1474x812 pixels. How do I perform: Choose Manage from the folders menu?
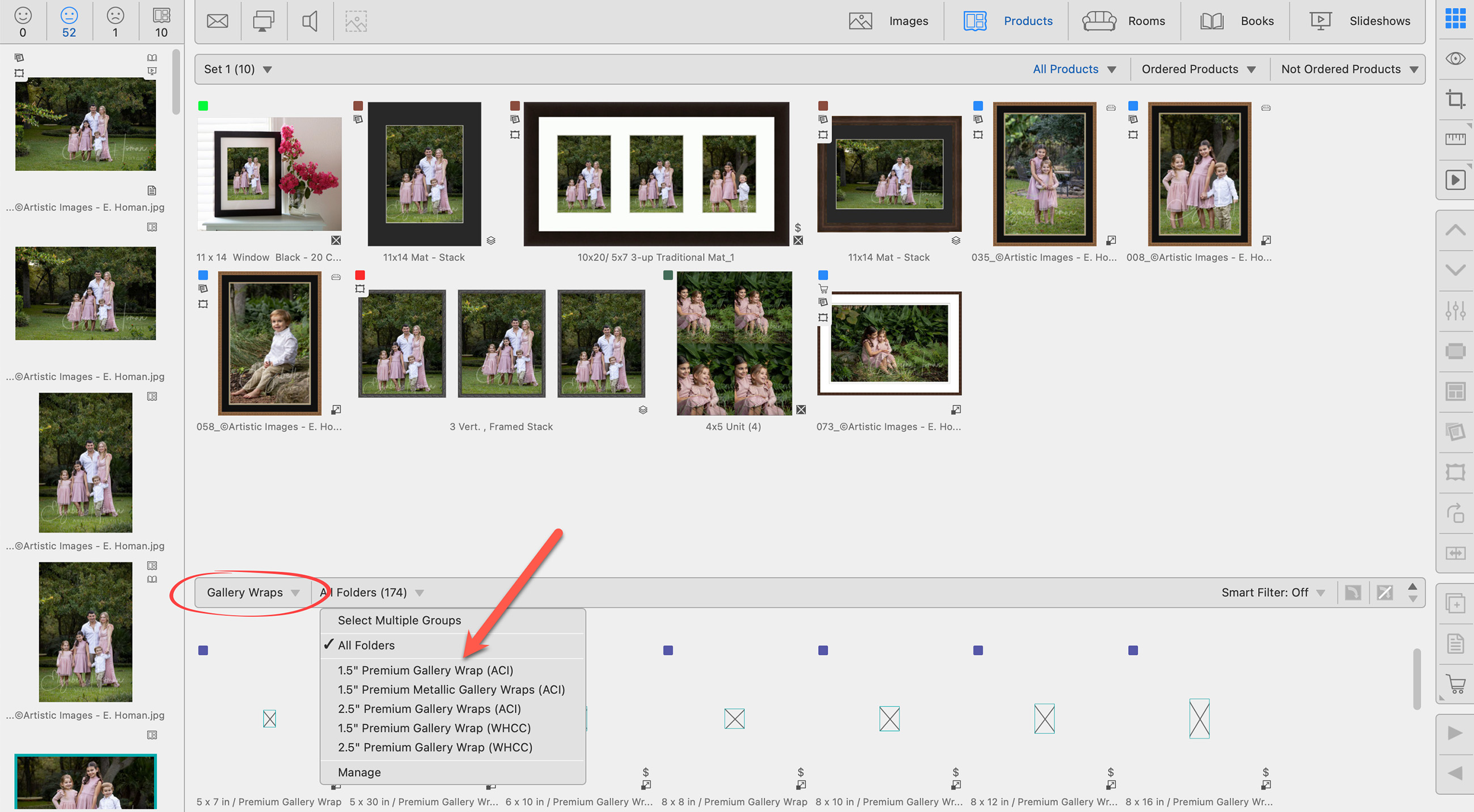pyautogui.click(x=359, y=772)
